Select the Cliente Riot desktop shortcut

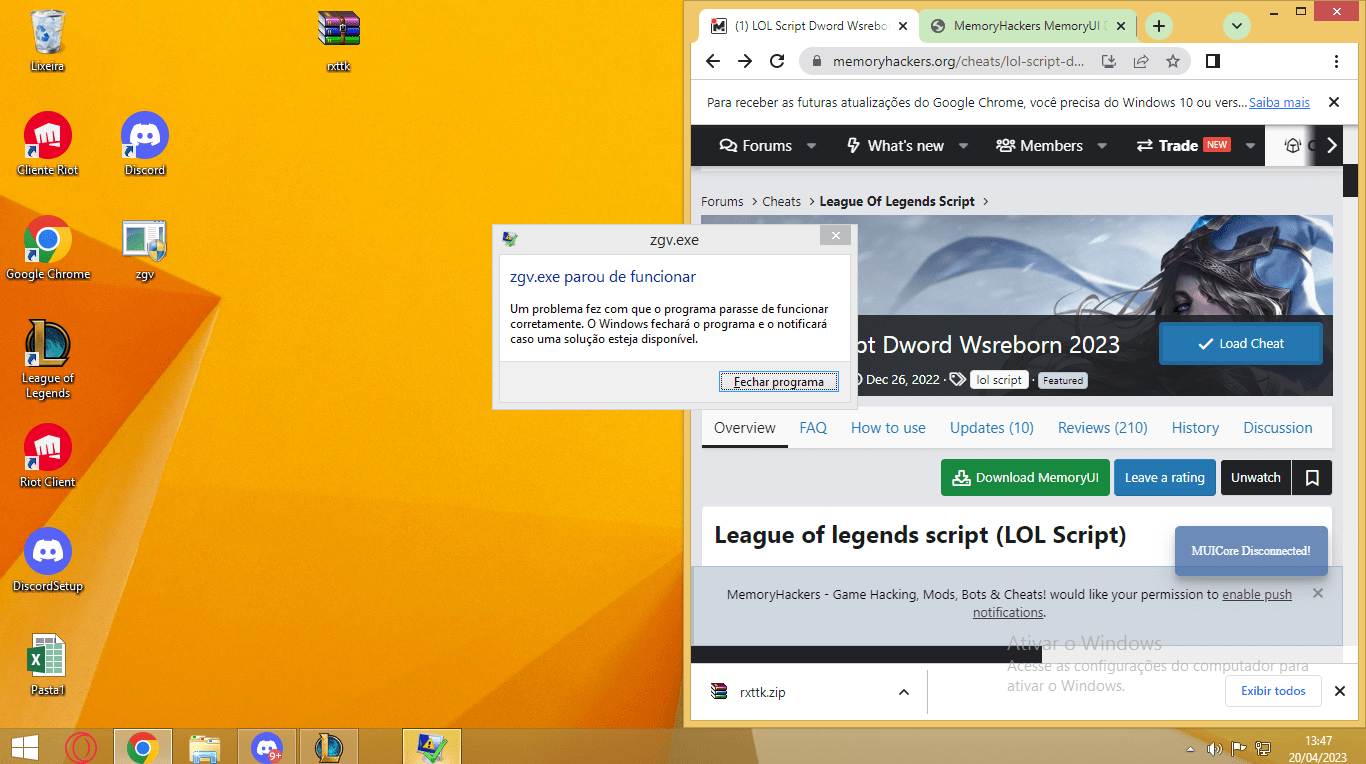[x=48, y=144]
